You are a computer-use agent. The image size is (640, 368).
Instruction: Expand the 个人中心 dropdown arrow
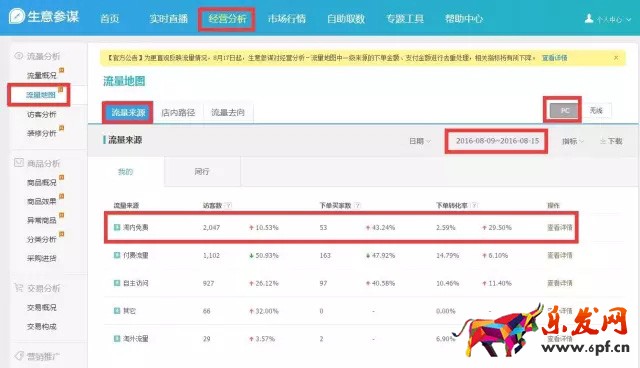coord(629,20)
